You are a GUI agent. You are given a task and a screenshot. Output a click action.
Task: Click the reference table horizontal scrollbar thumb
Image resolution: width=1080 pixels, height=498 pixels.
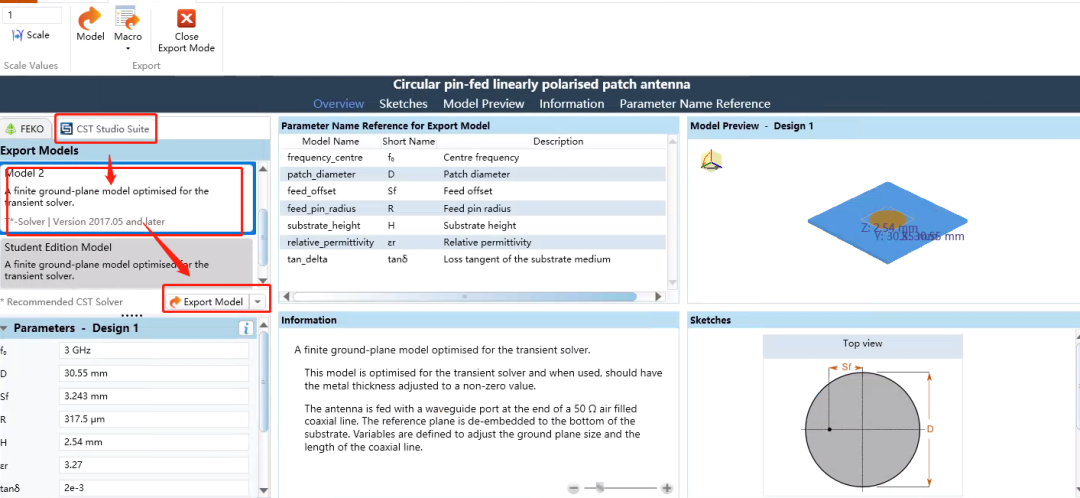point(464,296)
